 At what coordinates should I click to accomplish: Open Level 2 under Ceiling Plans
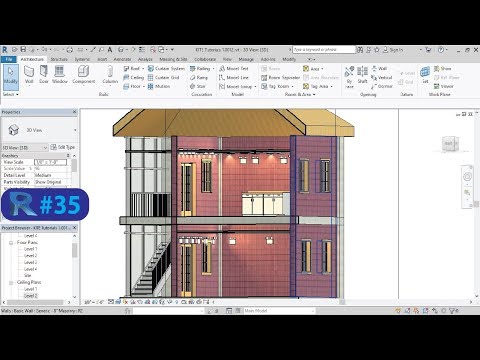31,296
